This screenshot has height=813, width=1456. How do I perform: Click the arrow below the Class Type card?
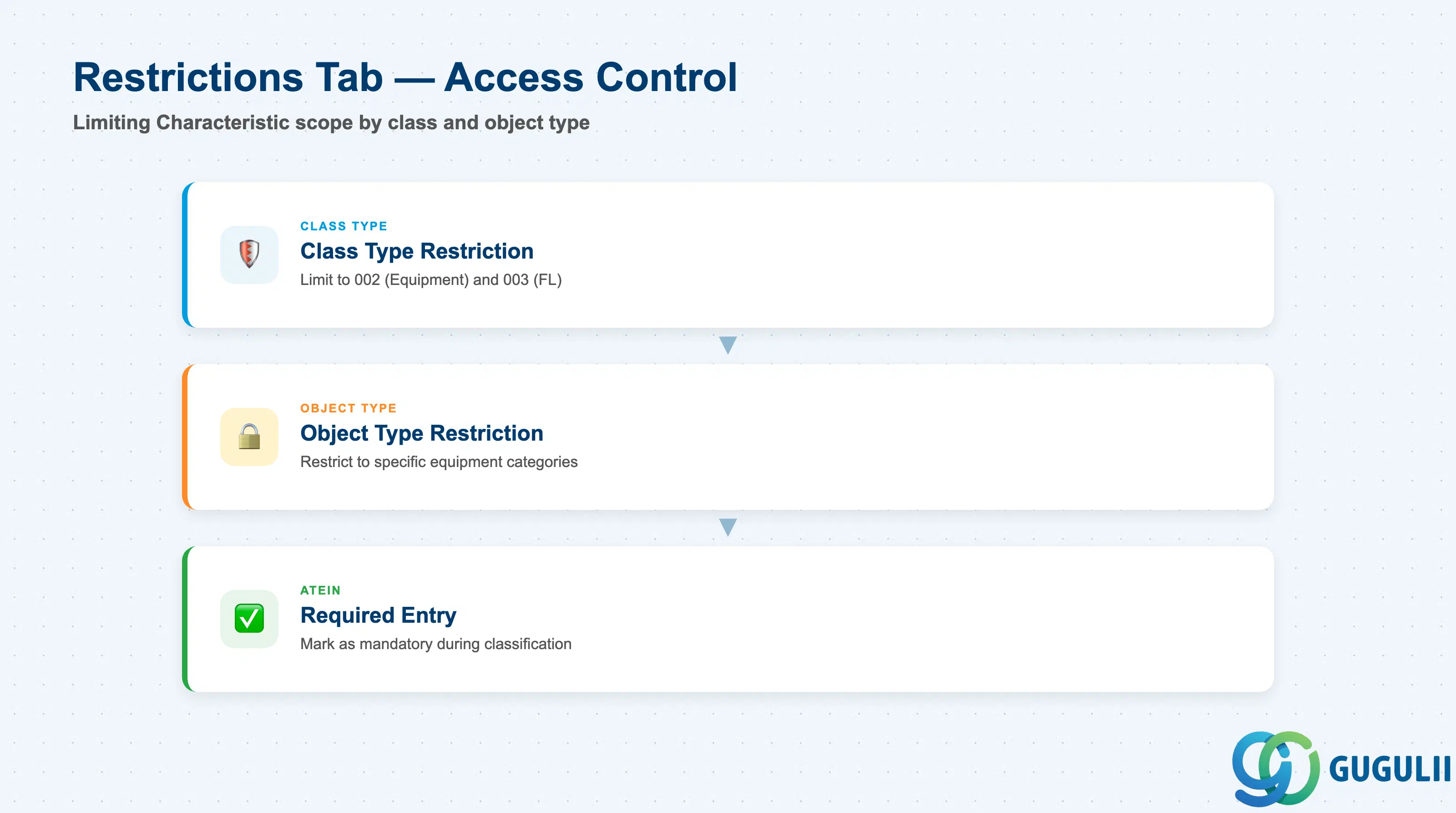coord(728,345)
